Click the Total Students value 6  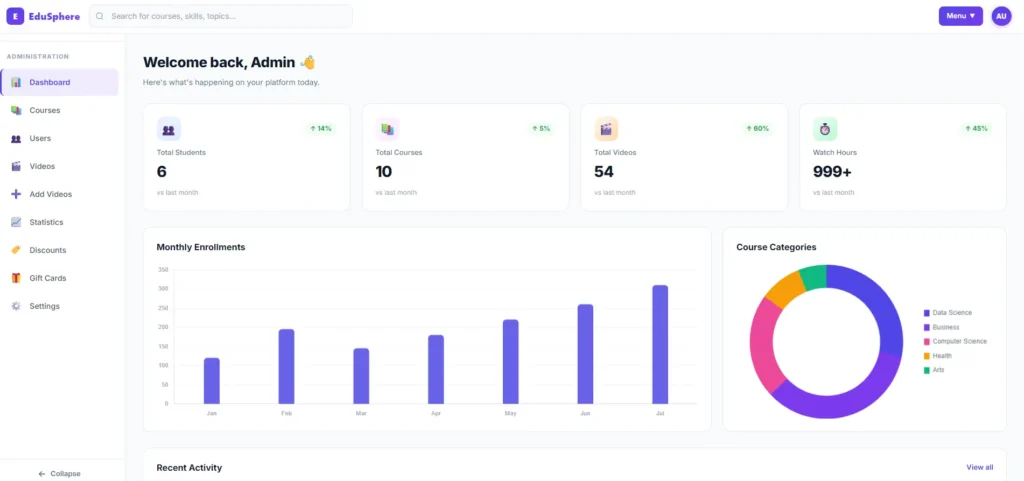pos(162,172)
